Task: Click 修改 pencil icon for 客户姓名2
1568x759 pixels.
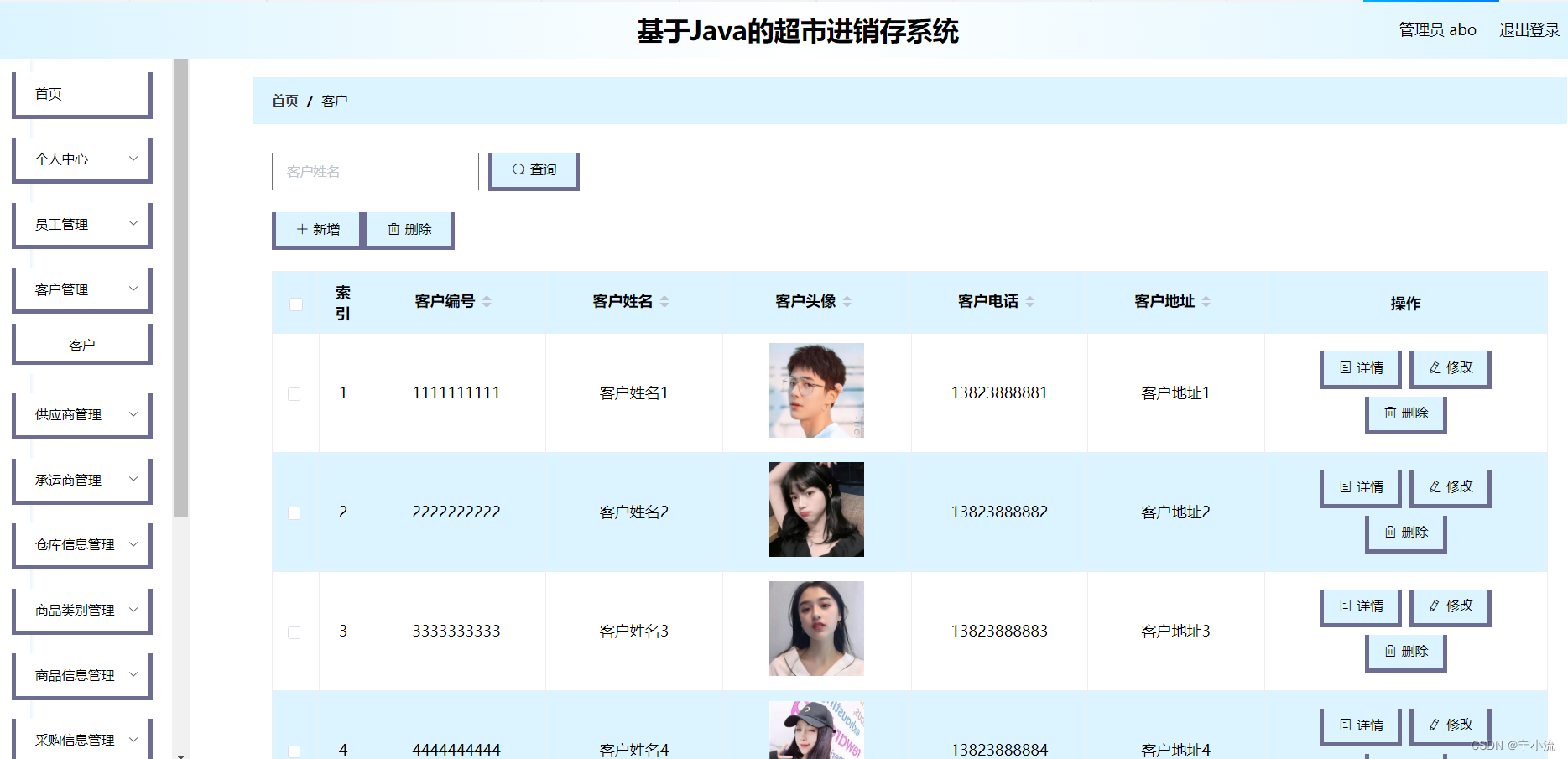Action: tap(1435, 486)
